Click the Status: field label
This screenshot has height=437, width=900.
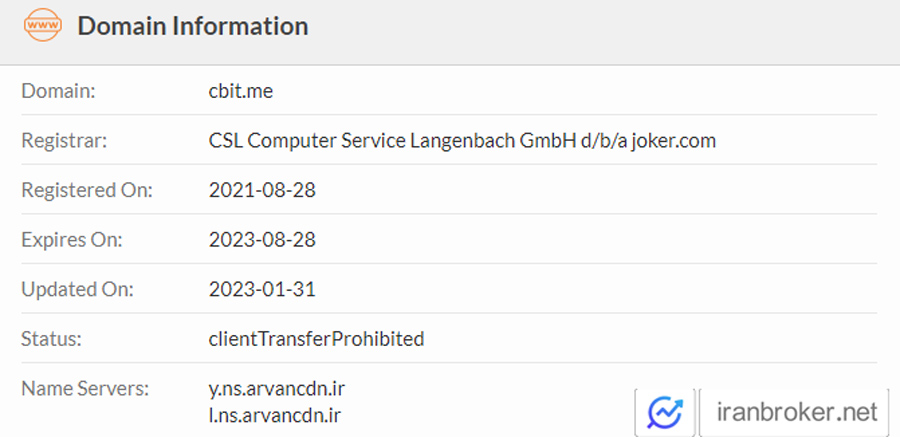click(x=52, y=339)
